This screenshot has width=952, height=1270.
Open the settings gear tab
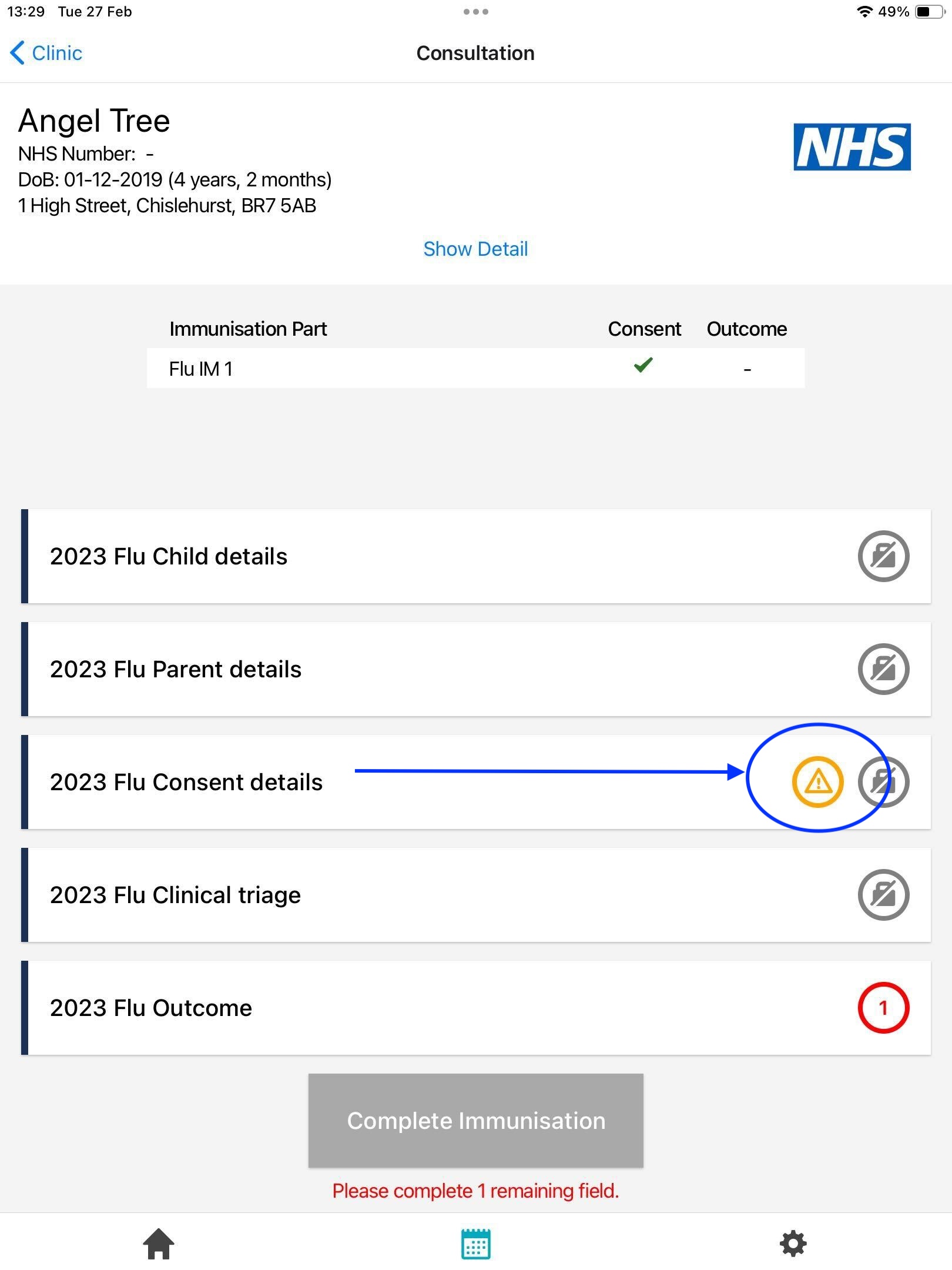pos(793,1244)
